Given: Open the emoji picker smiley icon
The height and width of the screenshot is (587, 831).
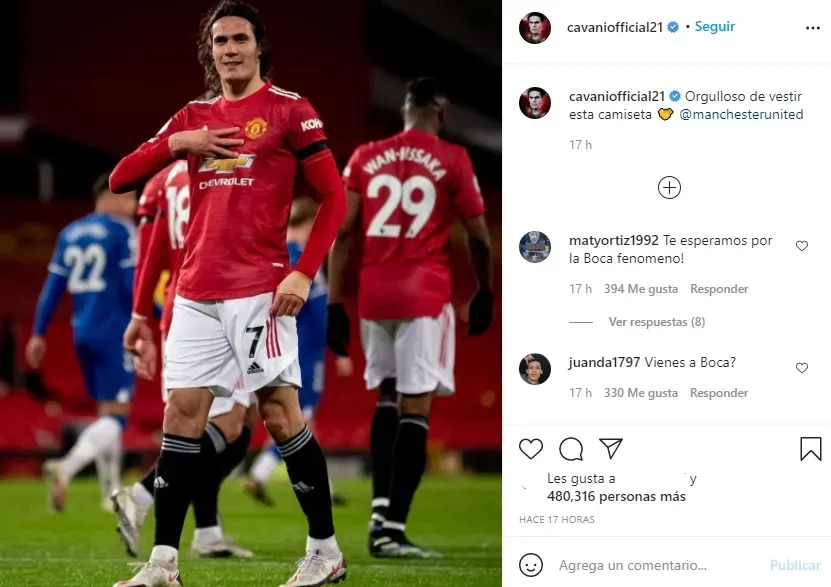Looking at the screenshot, I should pyautogui.click(x=531, y=565).
